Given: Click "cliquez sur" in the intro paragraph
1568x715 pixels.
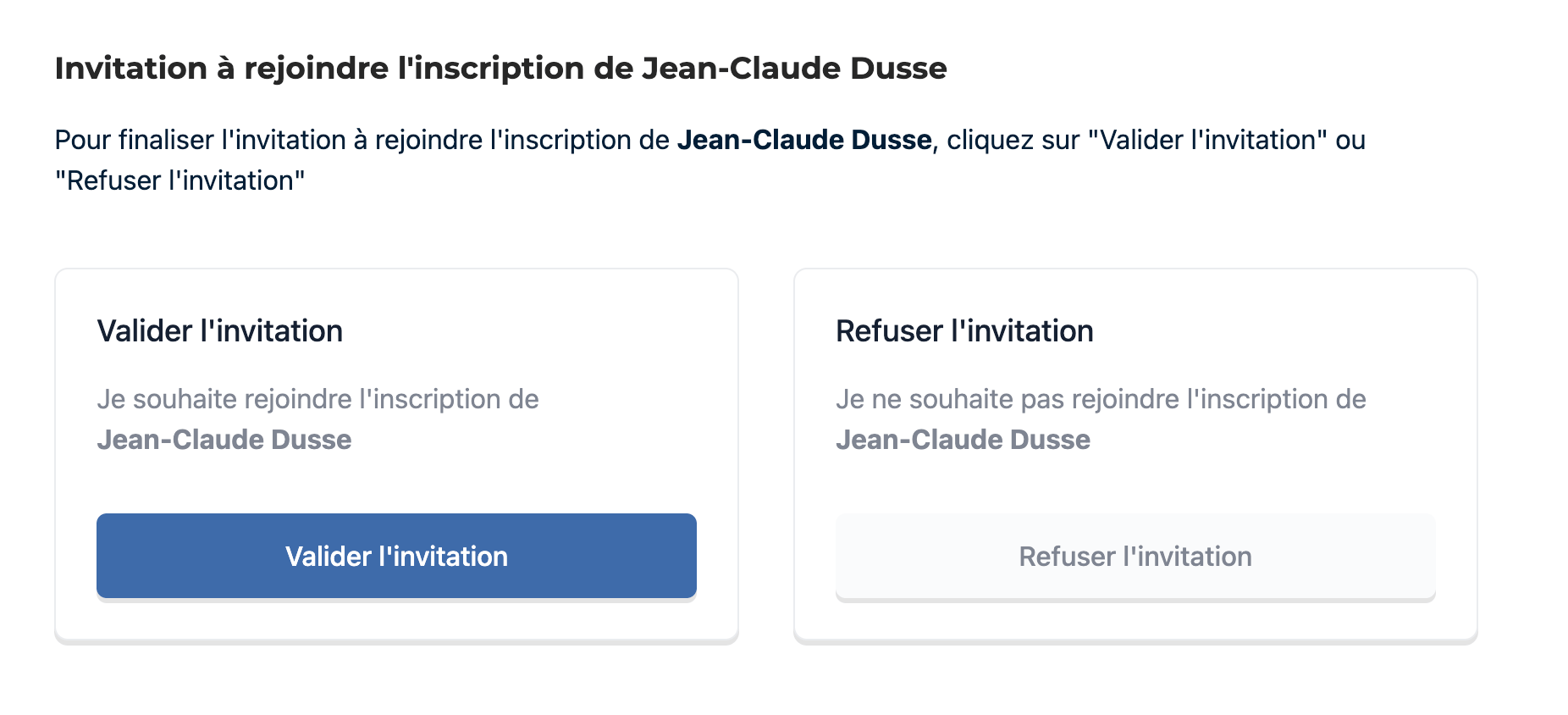Looking at the screenshot, I should point(1013,140).
